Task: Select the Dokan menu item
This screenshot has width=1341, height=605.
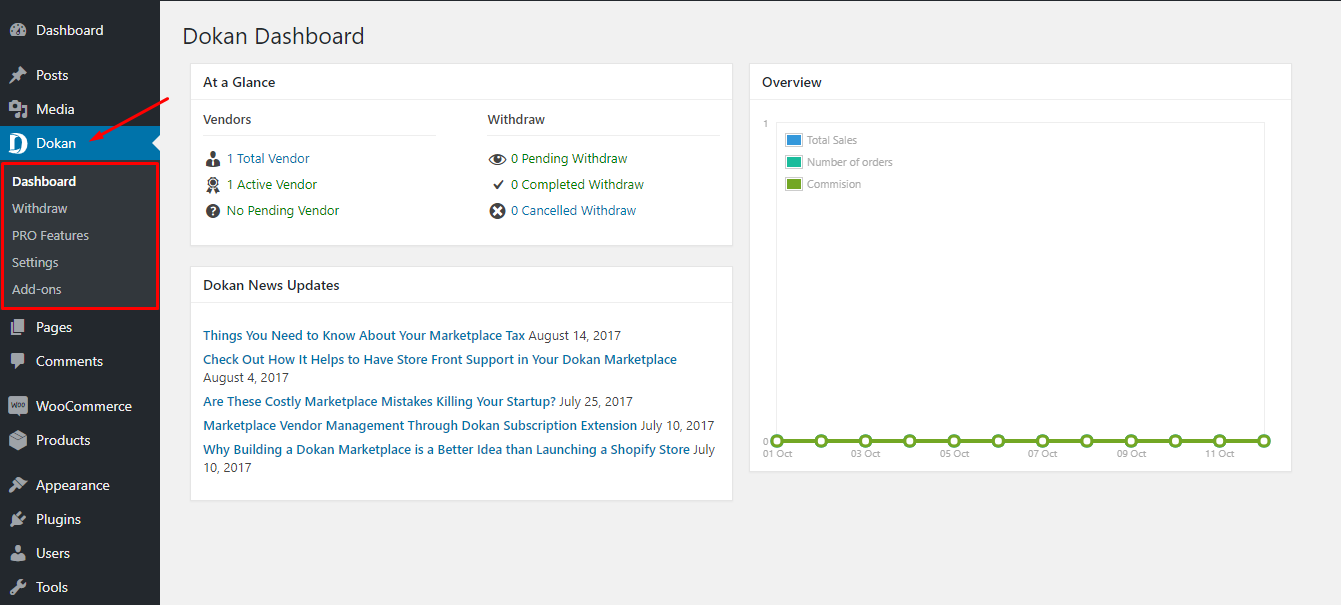Action: point(80,143)
